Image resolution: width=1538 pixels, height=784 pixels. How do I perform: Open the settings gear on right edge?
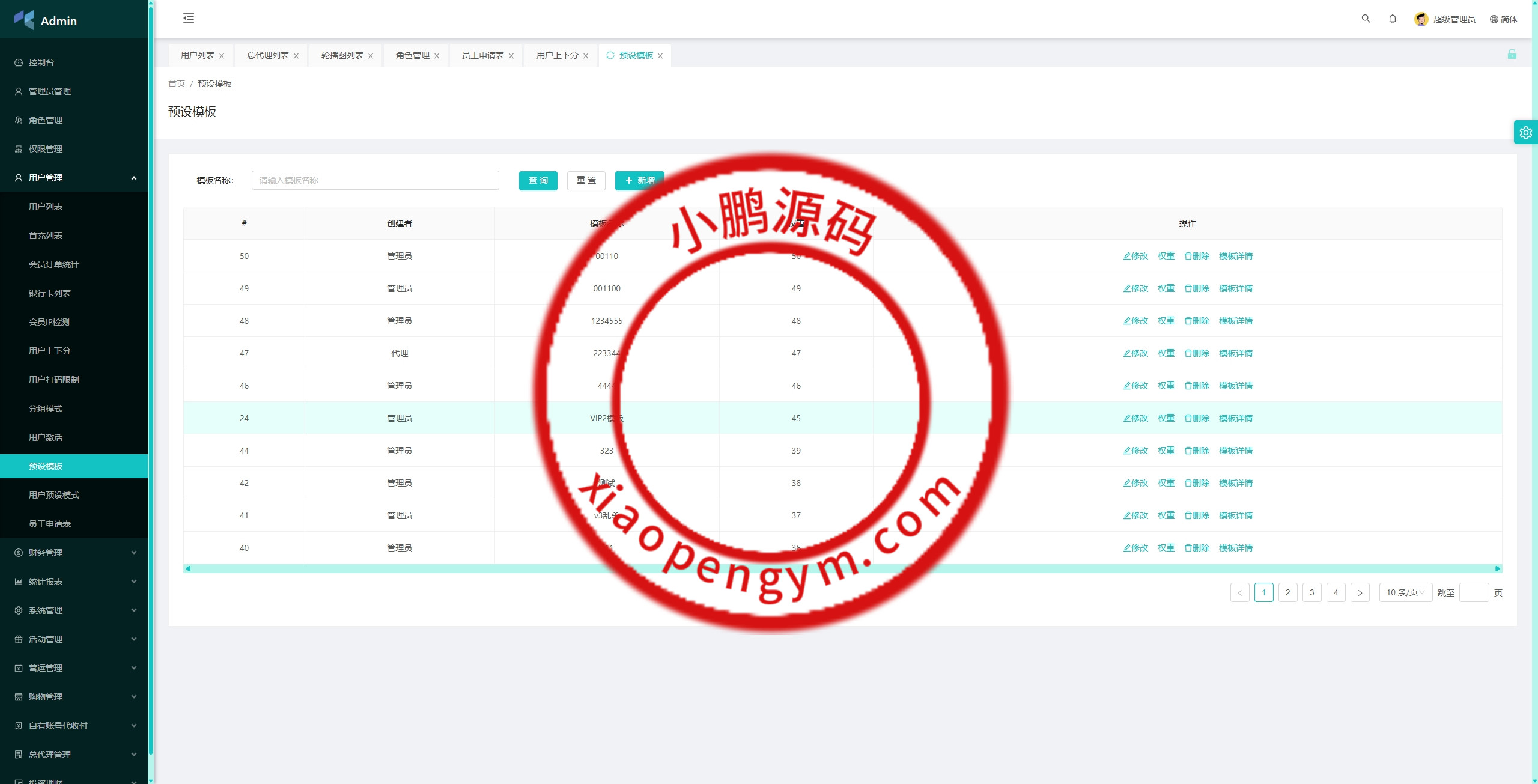[1525, 132]
